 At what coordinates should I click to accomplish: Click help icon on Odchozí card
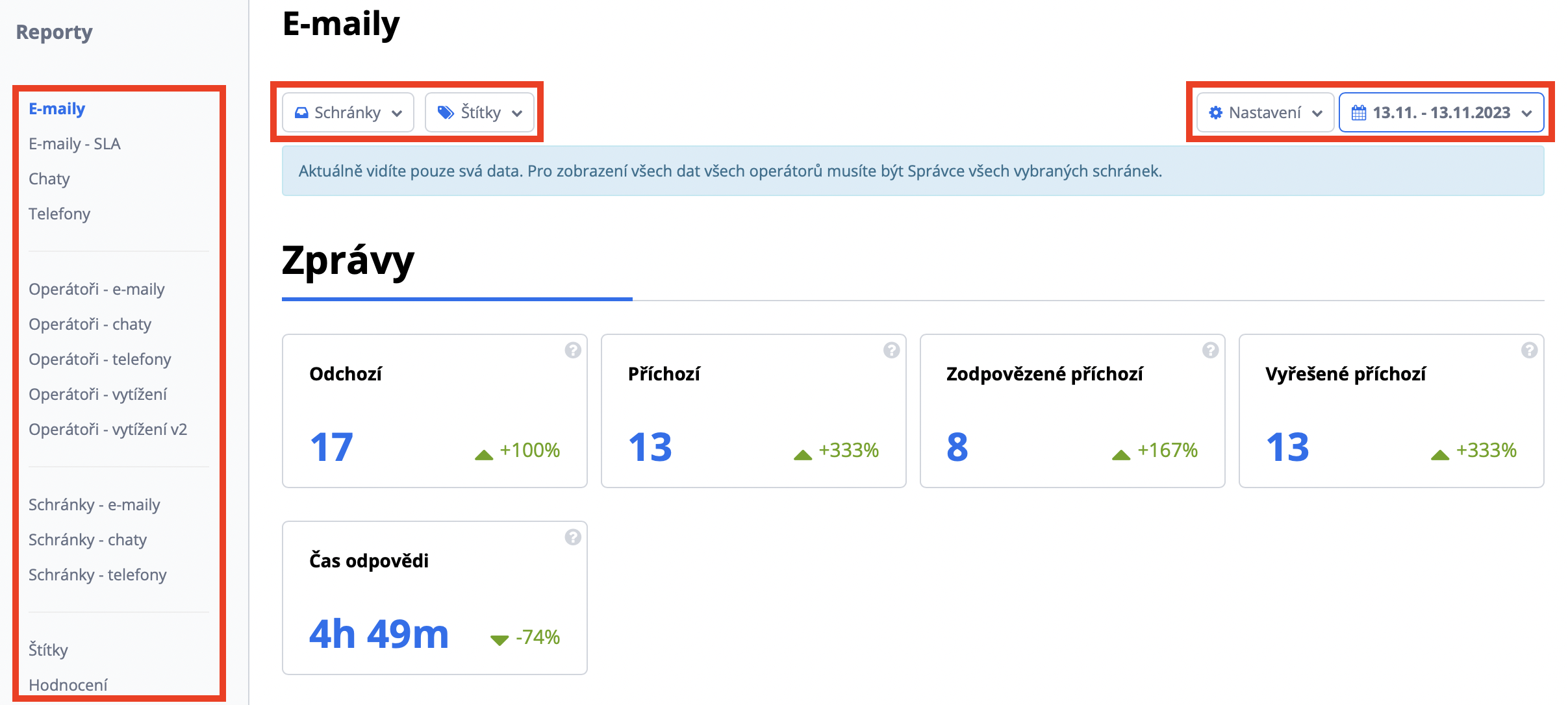pyautogui.click(x=572, y=351)
